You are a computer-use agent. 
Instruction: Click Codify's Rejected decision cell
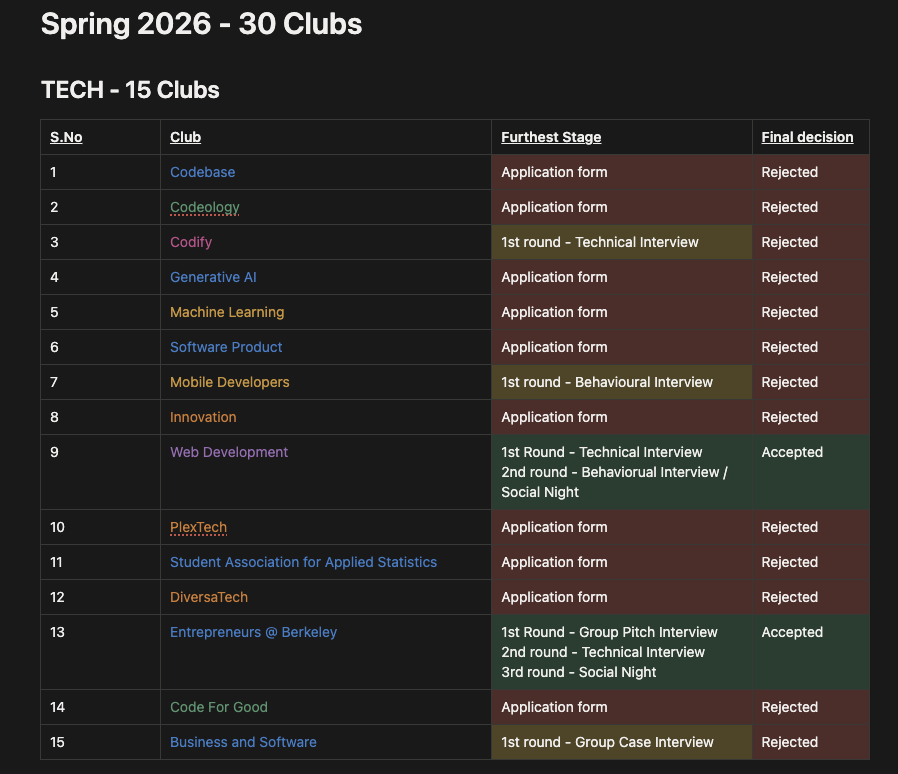pyautogui.click(x=810, y=242)
